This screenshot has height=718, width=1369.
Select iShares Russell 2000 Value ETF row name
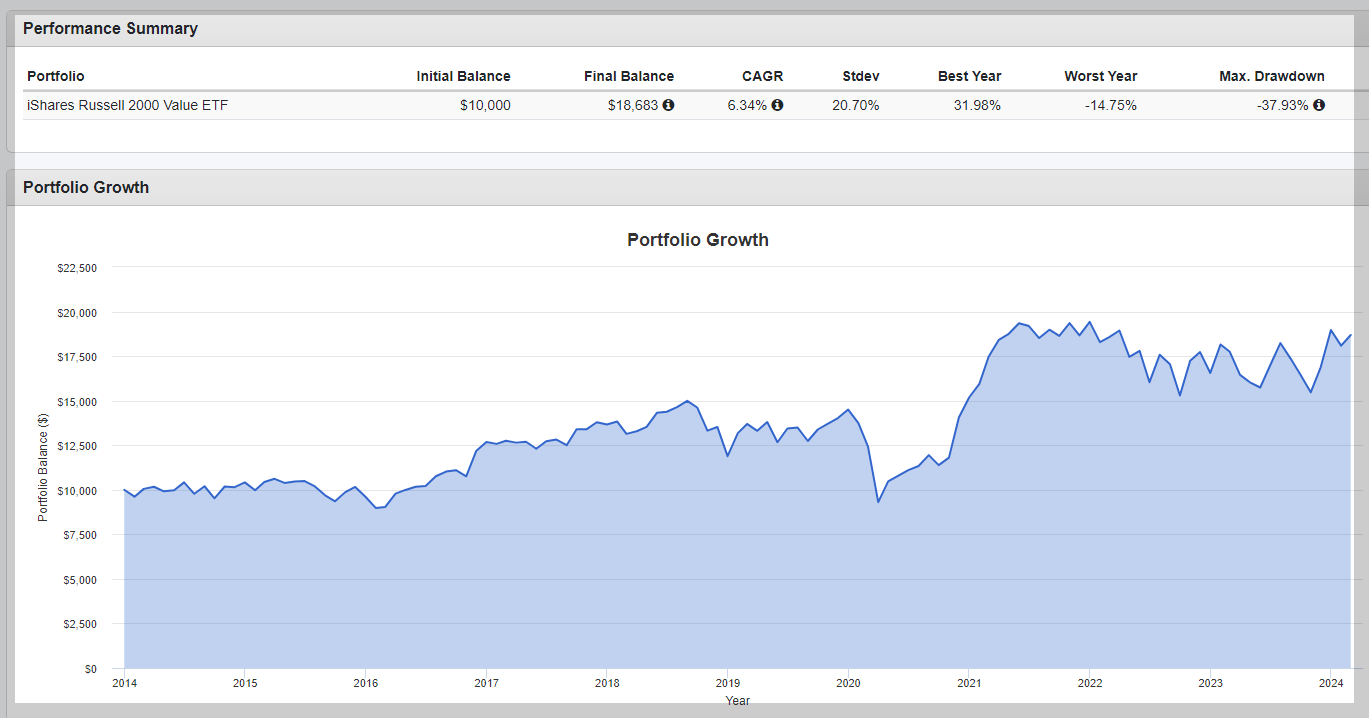(127, 105)
